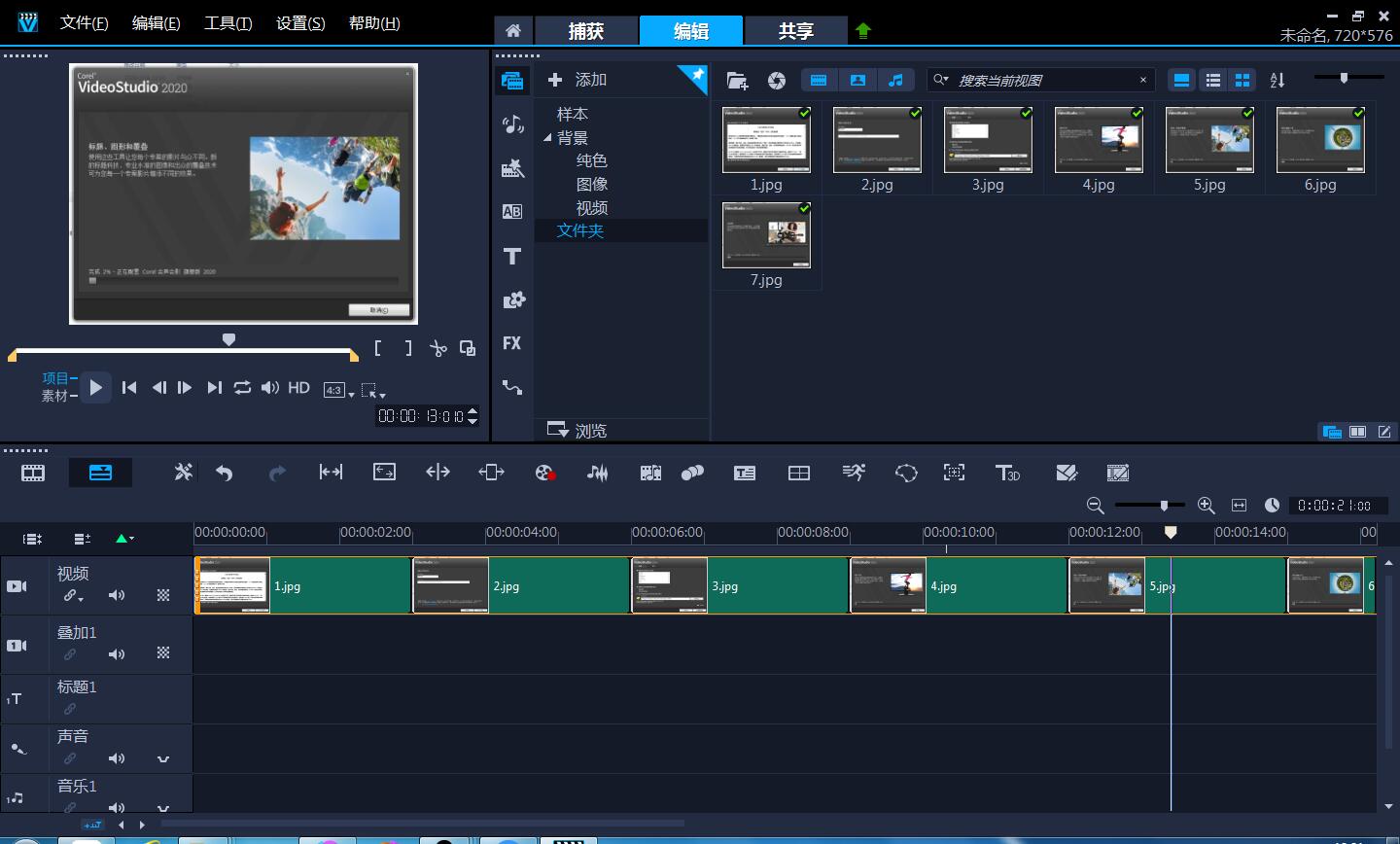Viewport: 1400px width, 844px height.
Task: Open the Sound library panel icon
Action: click(512, 123)
